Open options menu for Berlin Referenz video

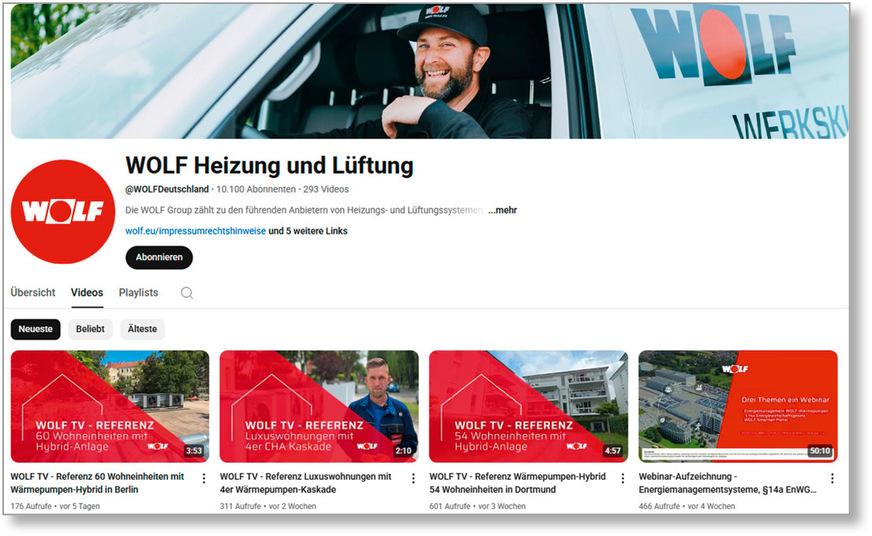(x=204, y=478)
